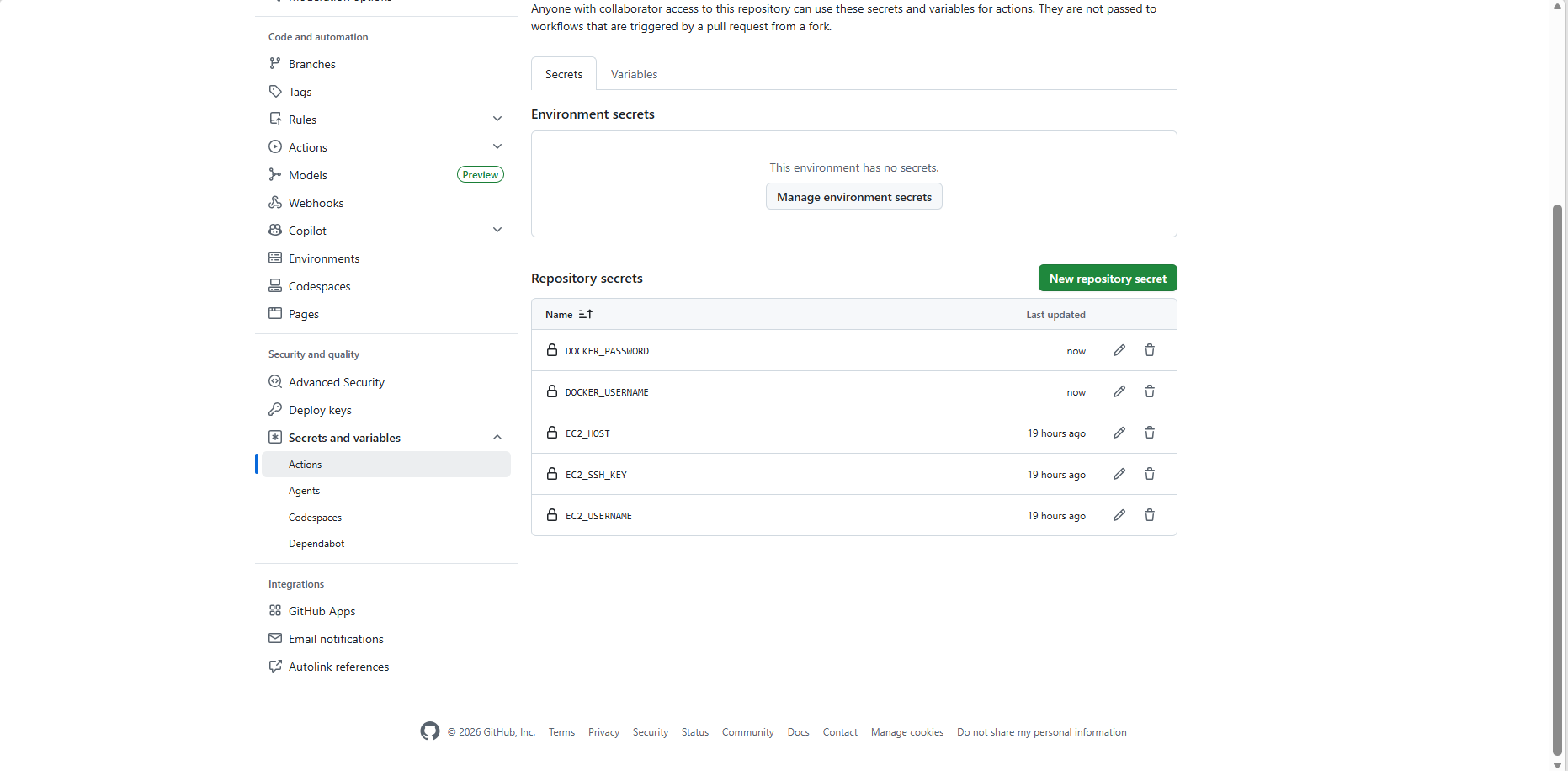Click the Environments icon in the sidebar
Viewport: 1568px width, 771px height.
(275, 258)
